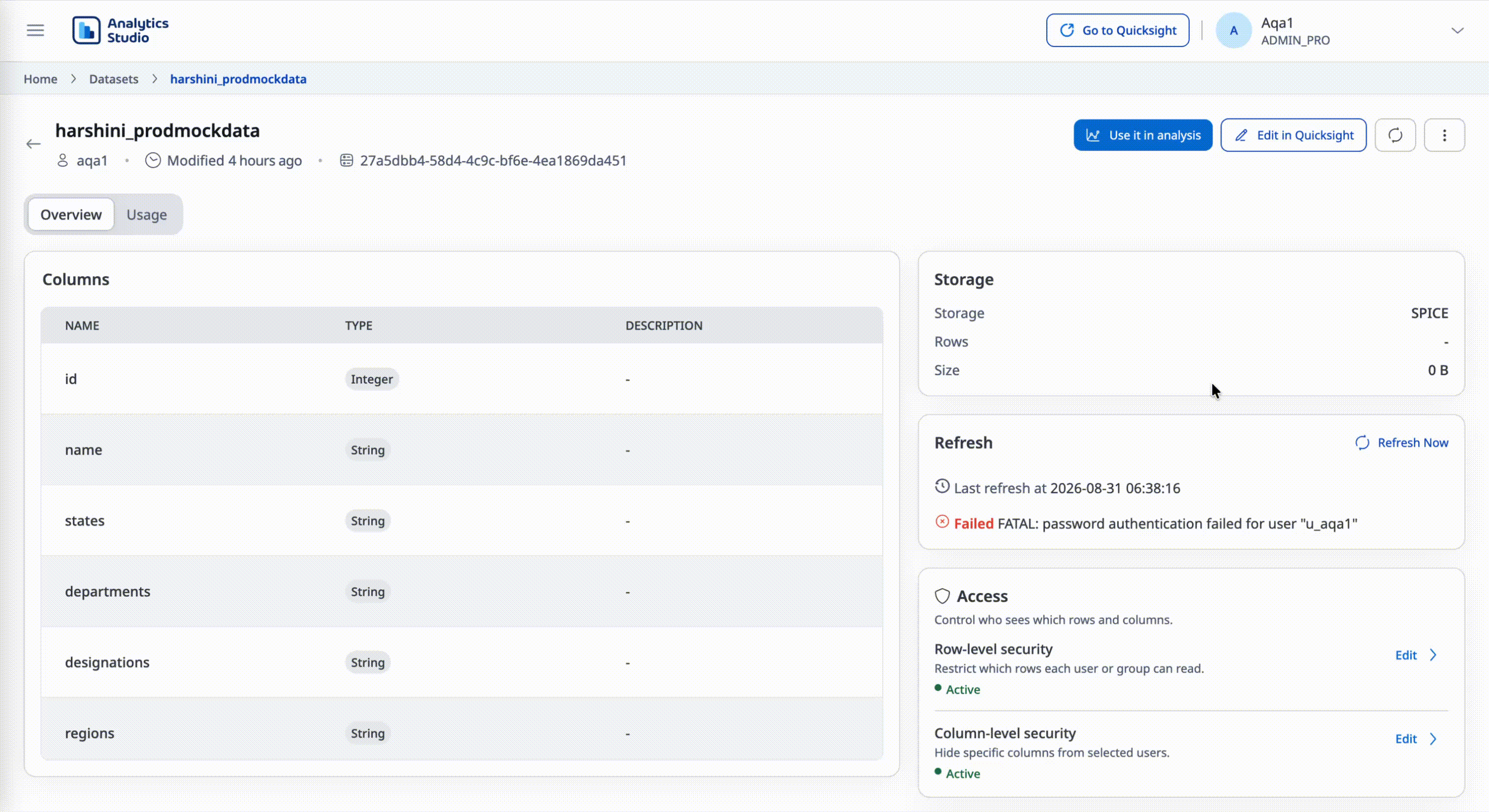Screen dimensions: 1489x812
Task: Click the last refresh timestamp 2026-08-31 06:38:16
Action: tap(1115, 489)
